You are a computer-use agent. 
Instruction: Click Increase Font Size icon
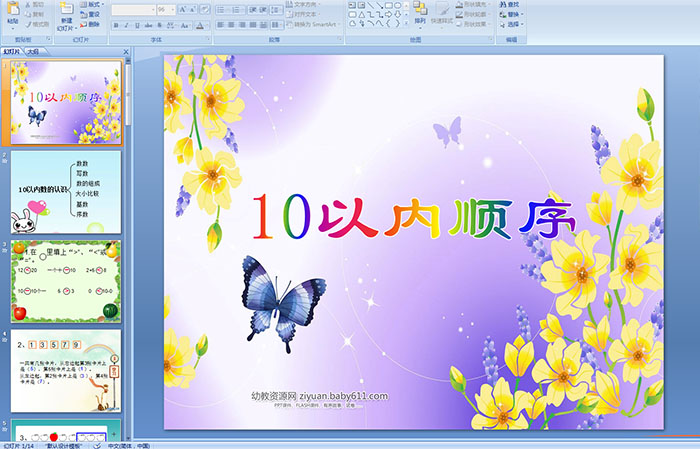[183, 9]
